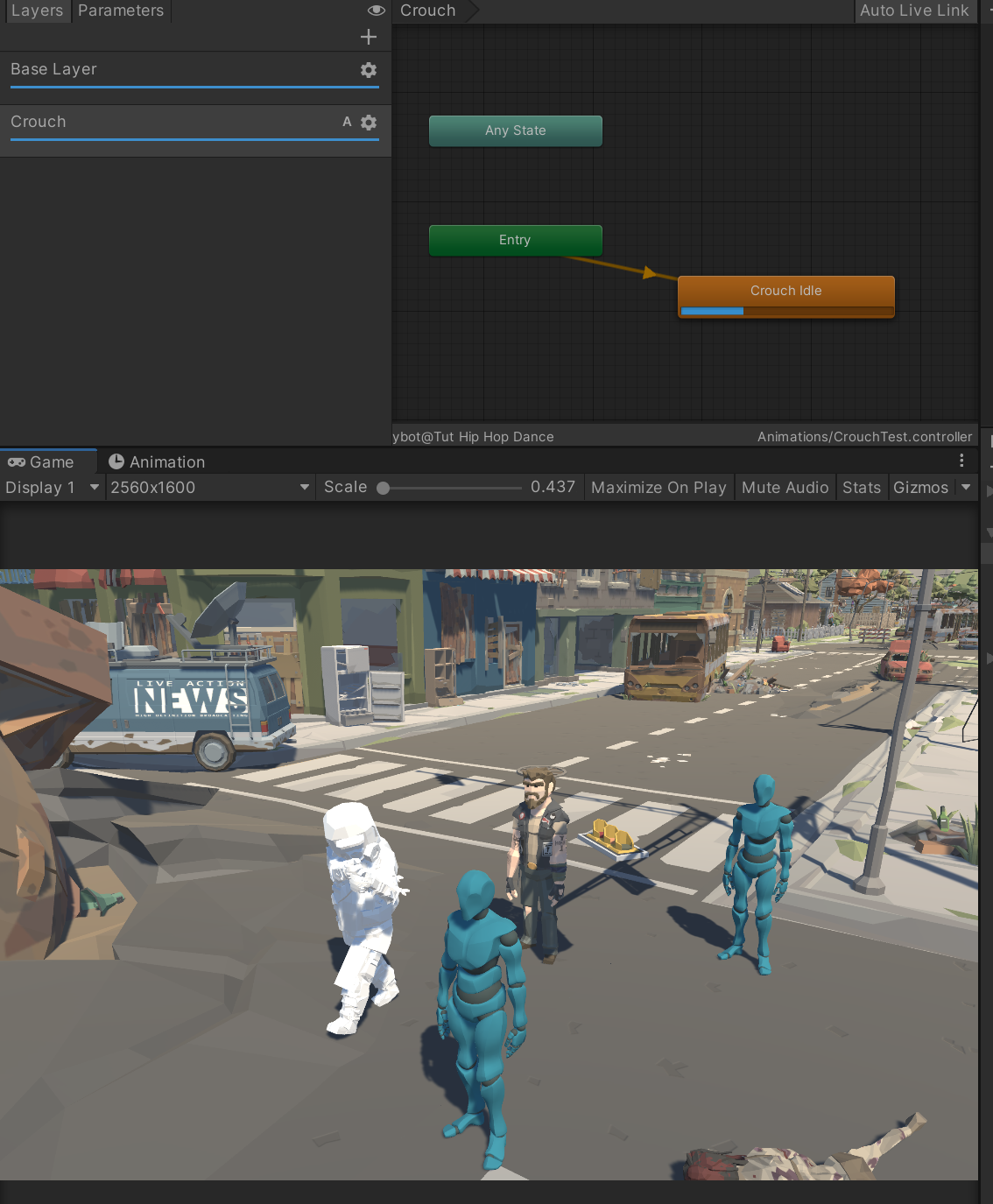Screen dimensions: 993x1204
Task: Select the Entry to Crouch Idle transition arrow
Action: coord(649,273)
